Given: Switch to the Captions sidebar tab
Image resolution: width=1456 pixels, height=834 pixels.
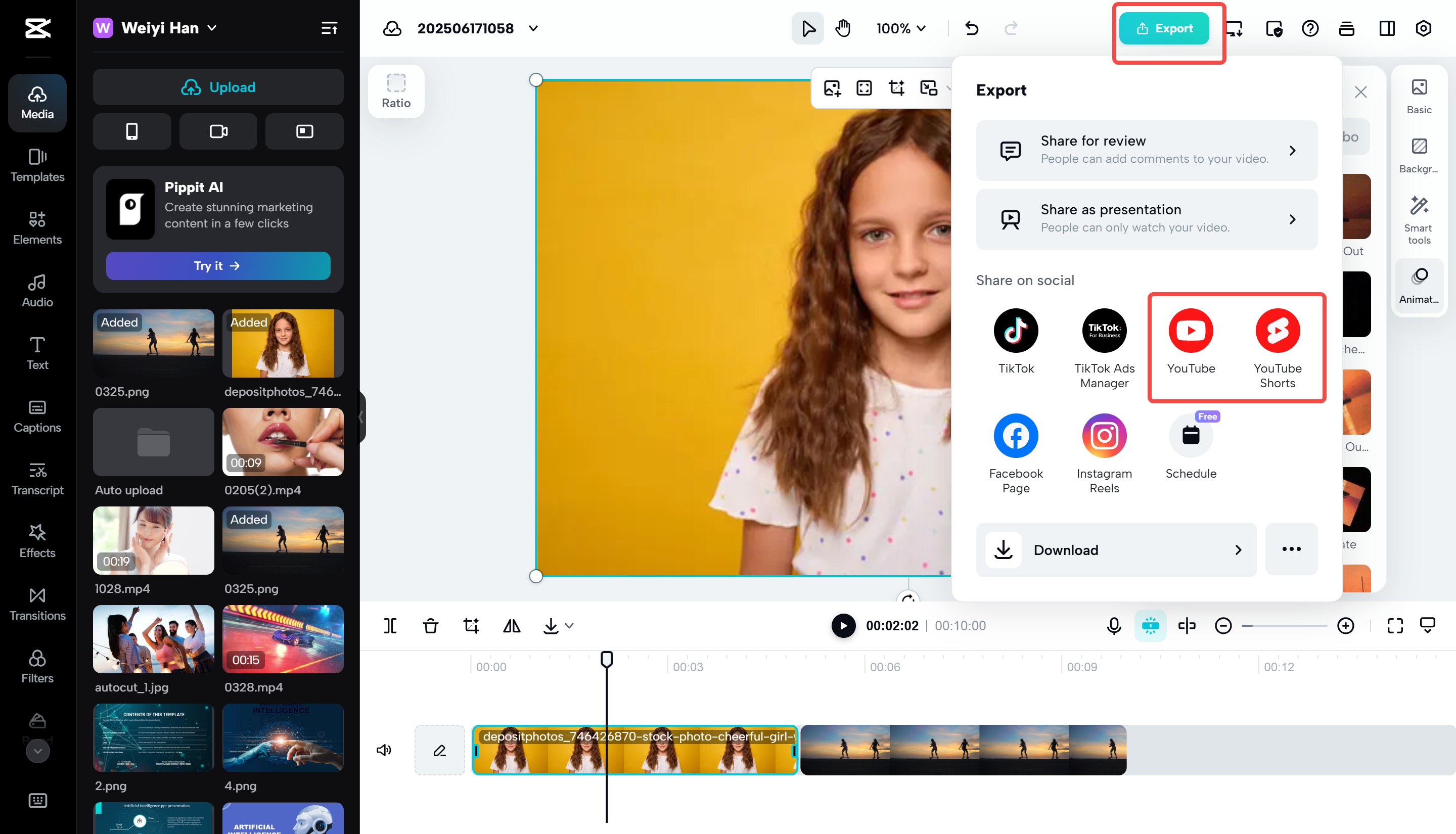Looking at the screenshot, I should tap(37, 415).
